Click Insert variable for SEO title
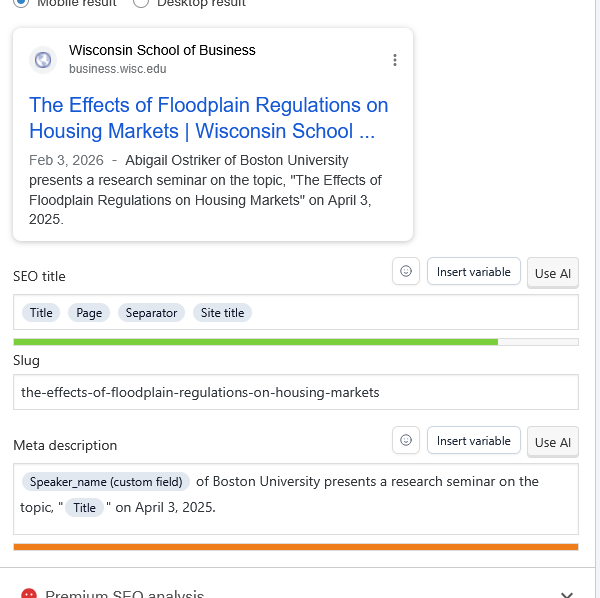The width and height of the screenshot is (600, 598). pos(473,272)
